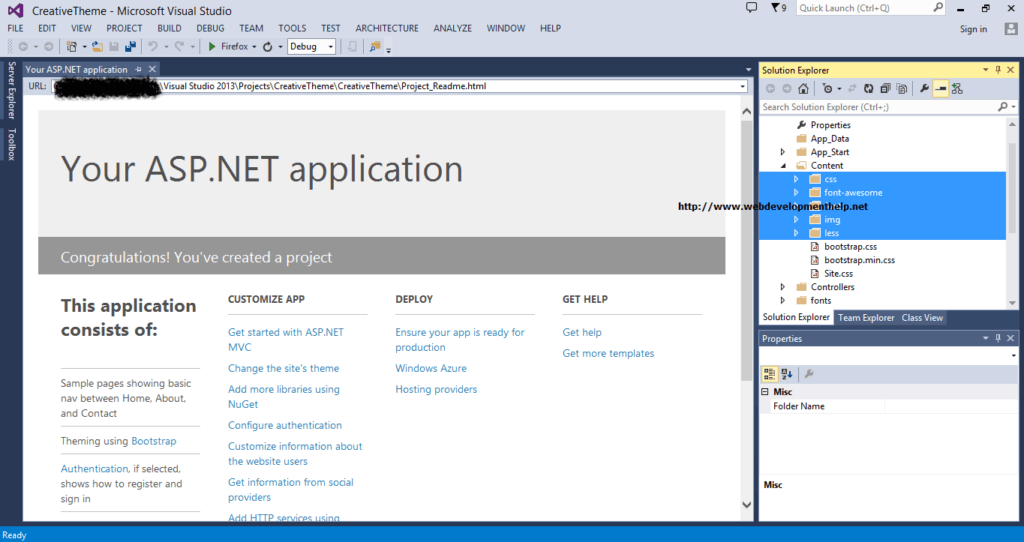This screenshot has height=542, width=1024.
Task: Open the Properties object selector dropdown
Action: click(x=1014, y=356)
